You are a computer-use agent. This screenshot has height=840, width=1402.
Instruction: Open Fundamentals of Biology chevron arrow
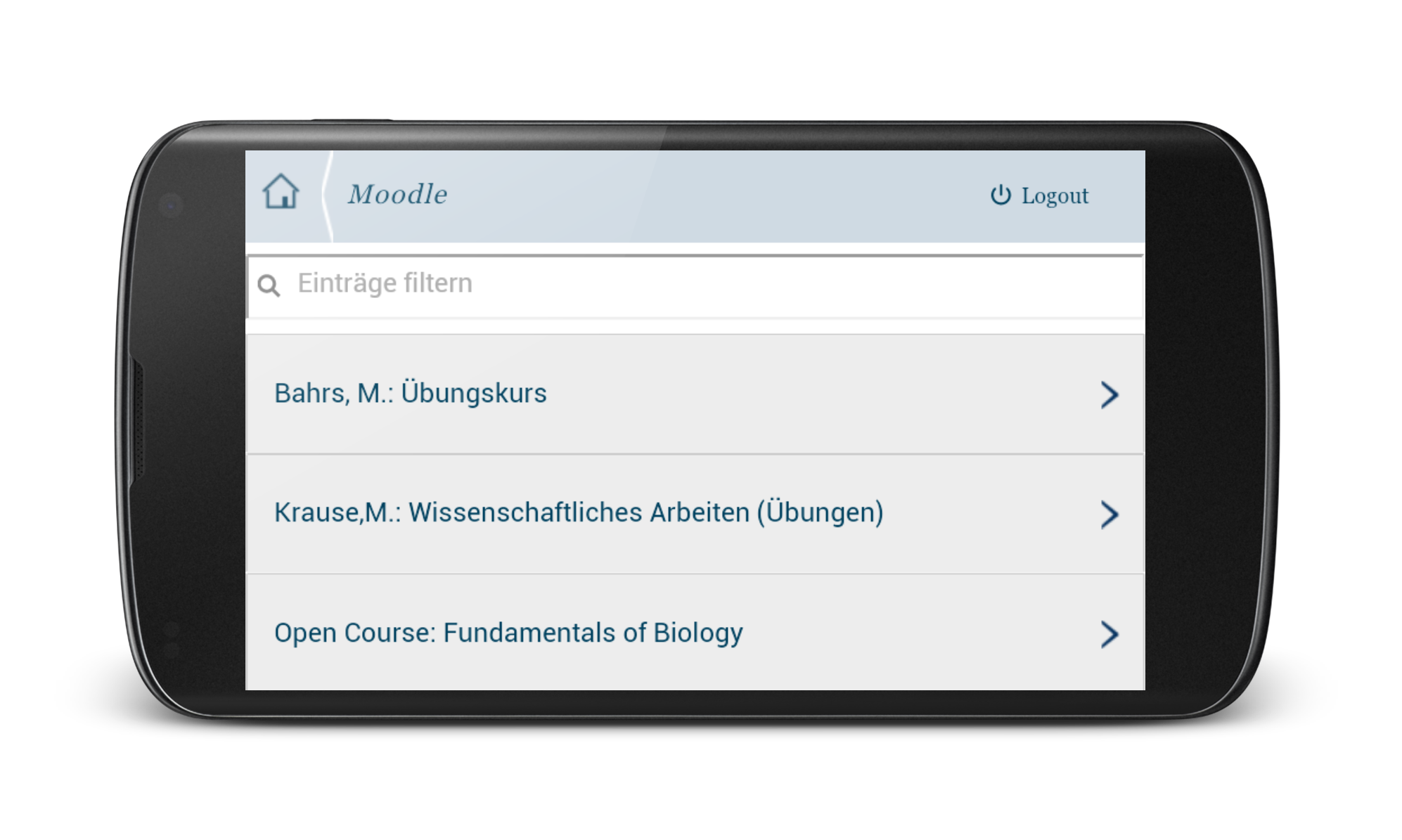tap(1109, 634)
